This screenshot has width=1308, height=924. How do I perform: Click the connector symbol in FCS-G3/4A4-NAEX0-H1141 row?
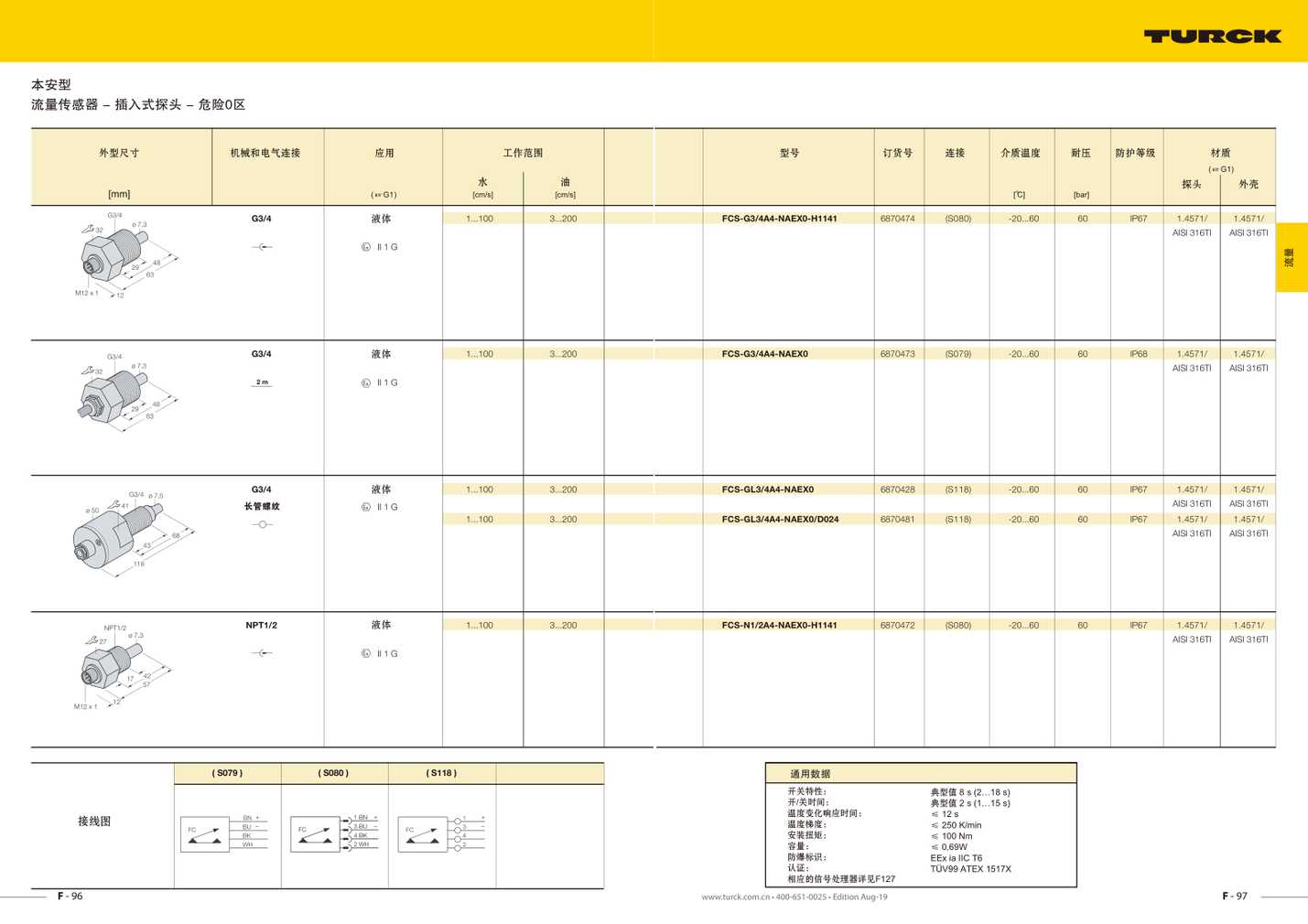[x=262, y=247]
